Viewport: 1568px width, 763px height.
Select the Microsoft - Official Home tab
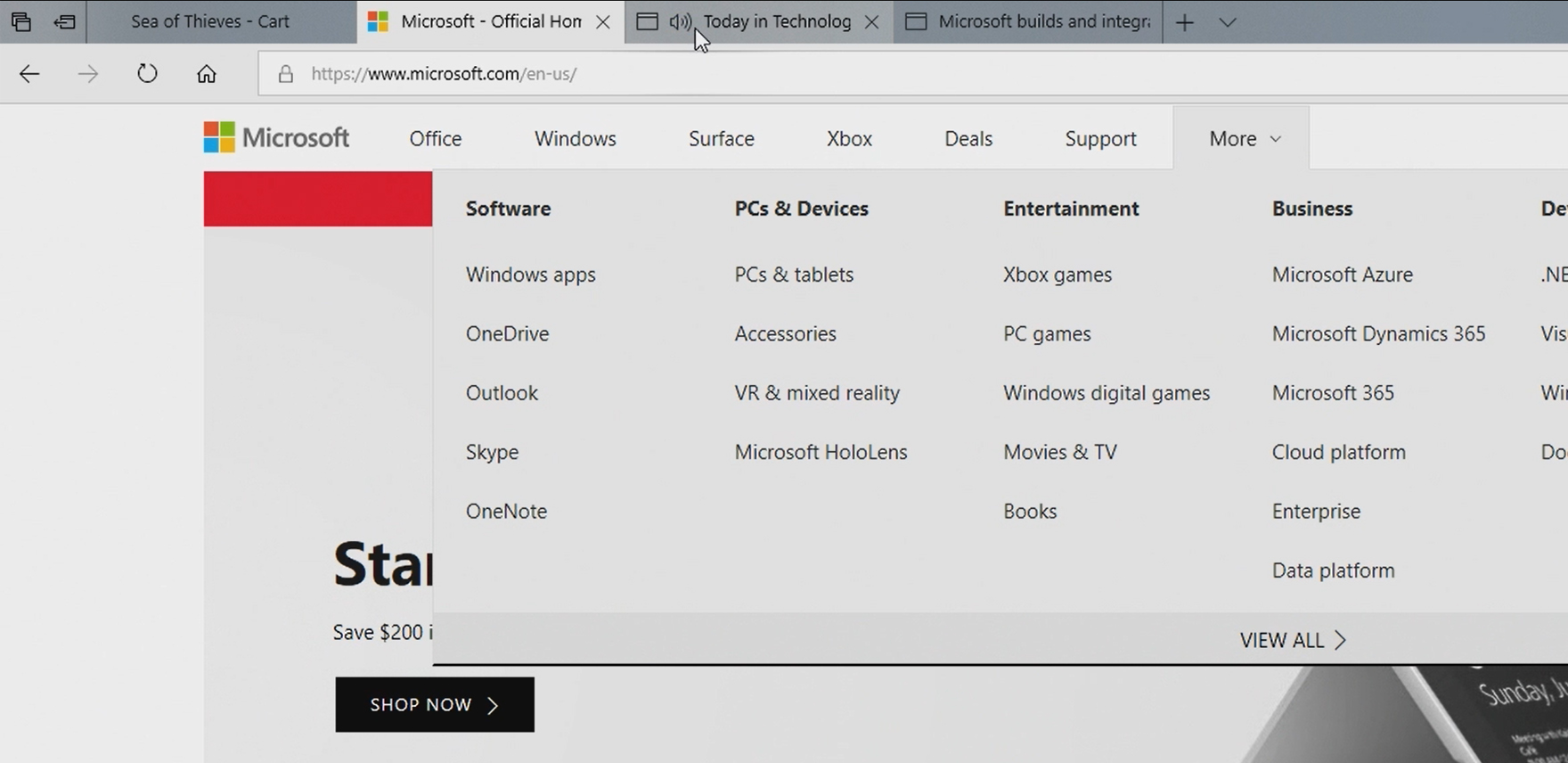coord(490,21)
